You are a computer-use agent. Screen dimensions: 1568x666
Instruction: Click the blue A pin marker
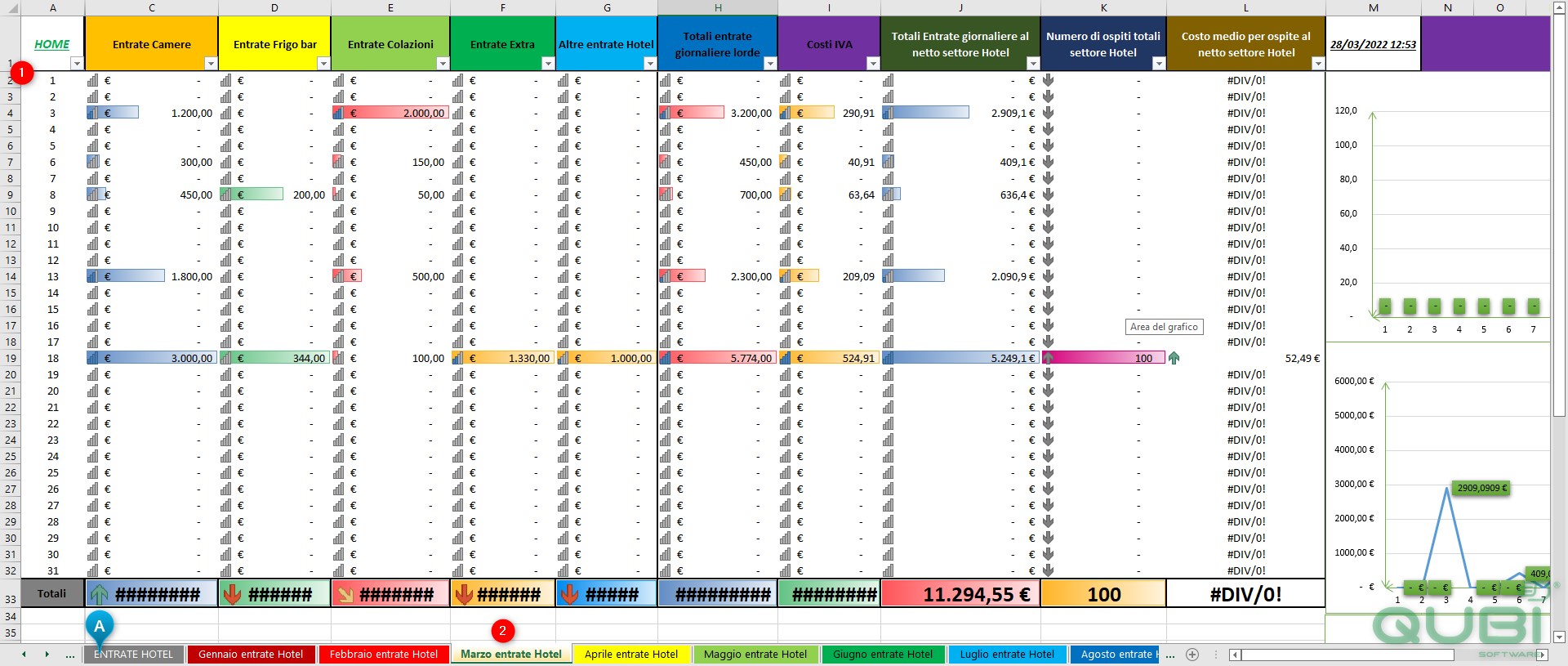pos(99,627)
